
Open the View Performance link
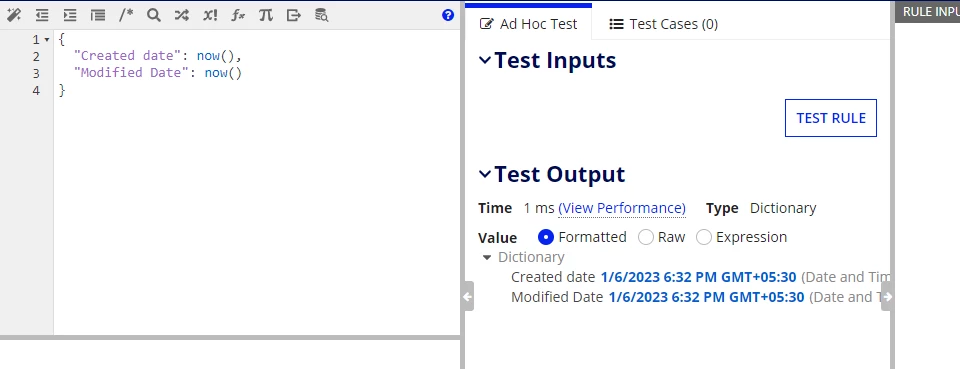pyautogui.click(x=622, y=208)
